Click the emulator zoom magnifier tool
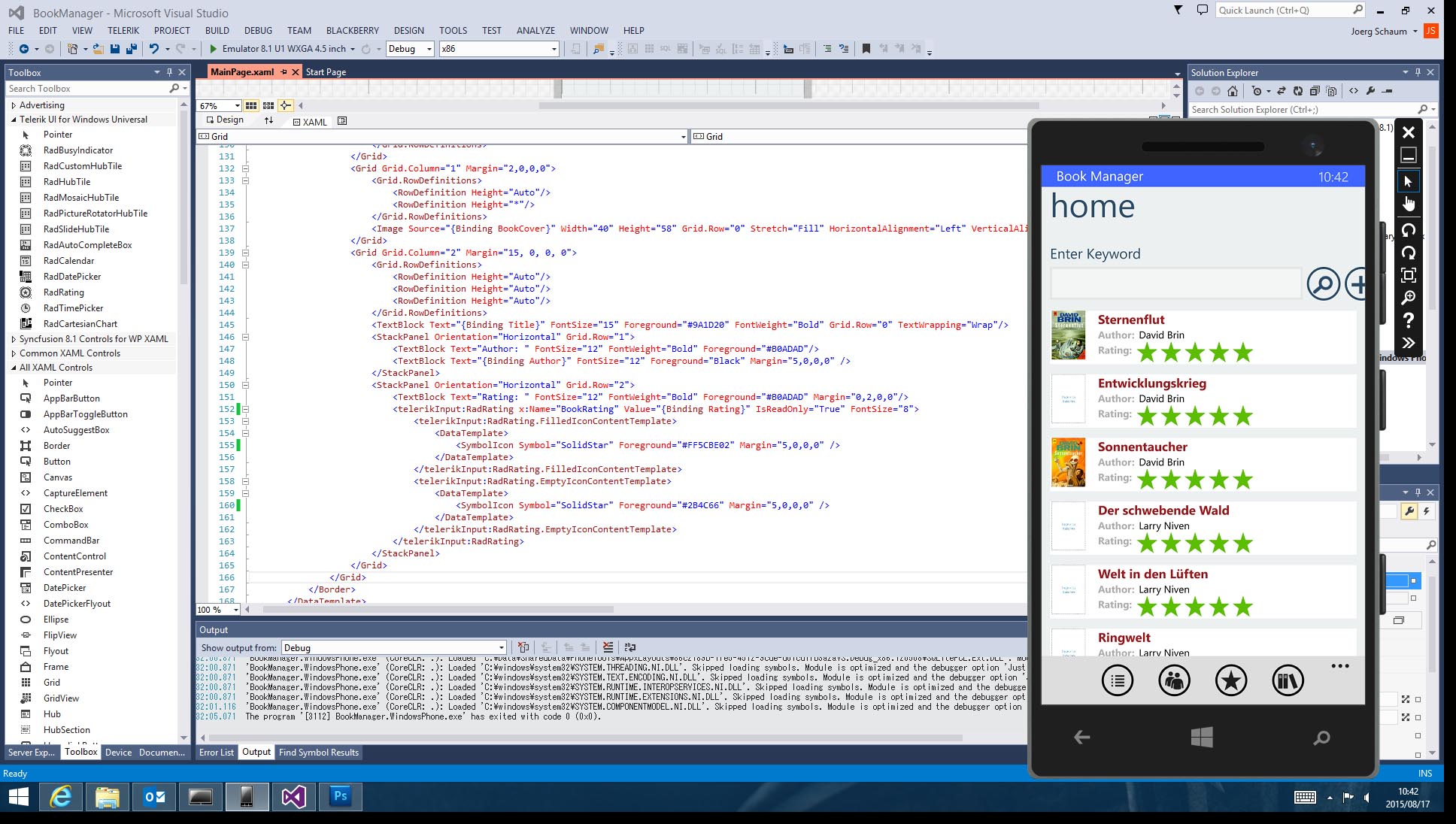Screen dimensions: 1456x824 click(1408, 298)
